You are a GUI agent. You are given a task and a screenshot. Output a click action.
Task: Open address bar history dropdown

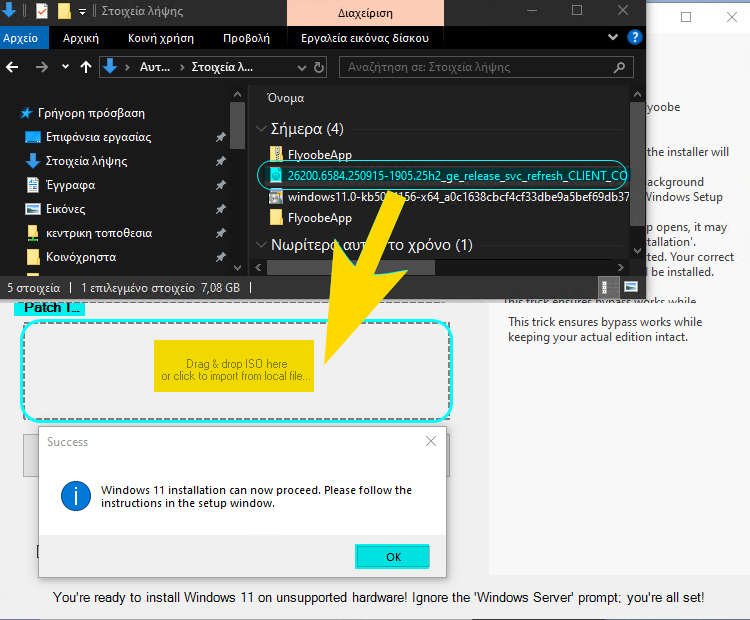(x=302, y=67)
